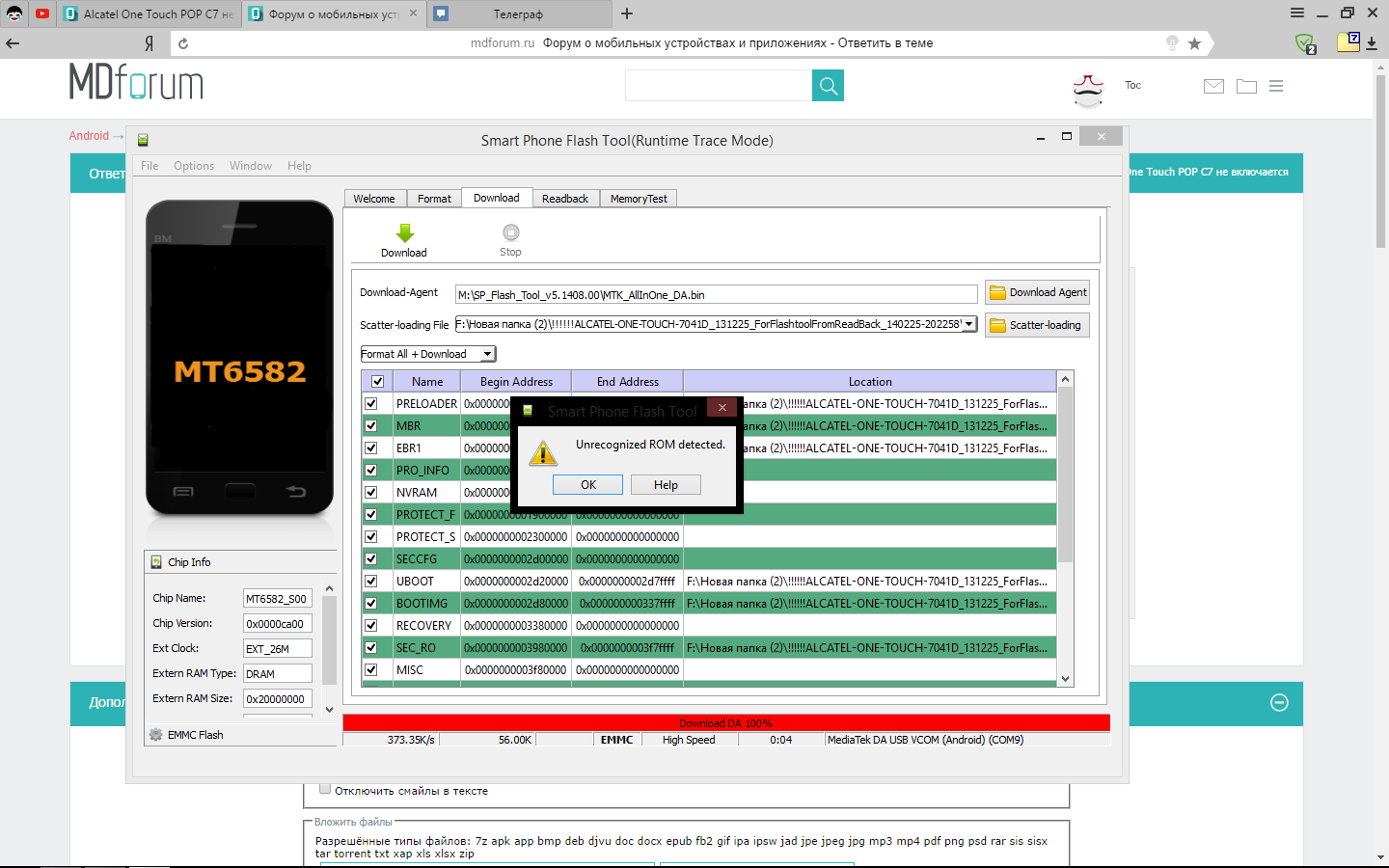Click Help in the warning dialog
Viewport: 1389px width, 868px height.
[666, 485]
